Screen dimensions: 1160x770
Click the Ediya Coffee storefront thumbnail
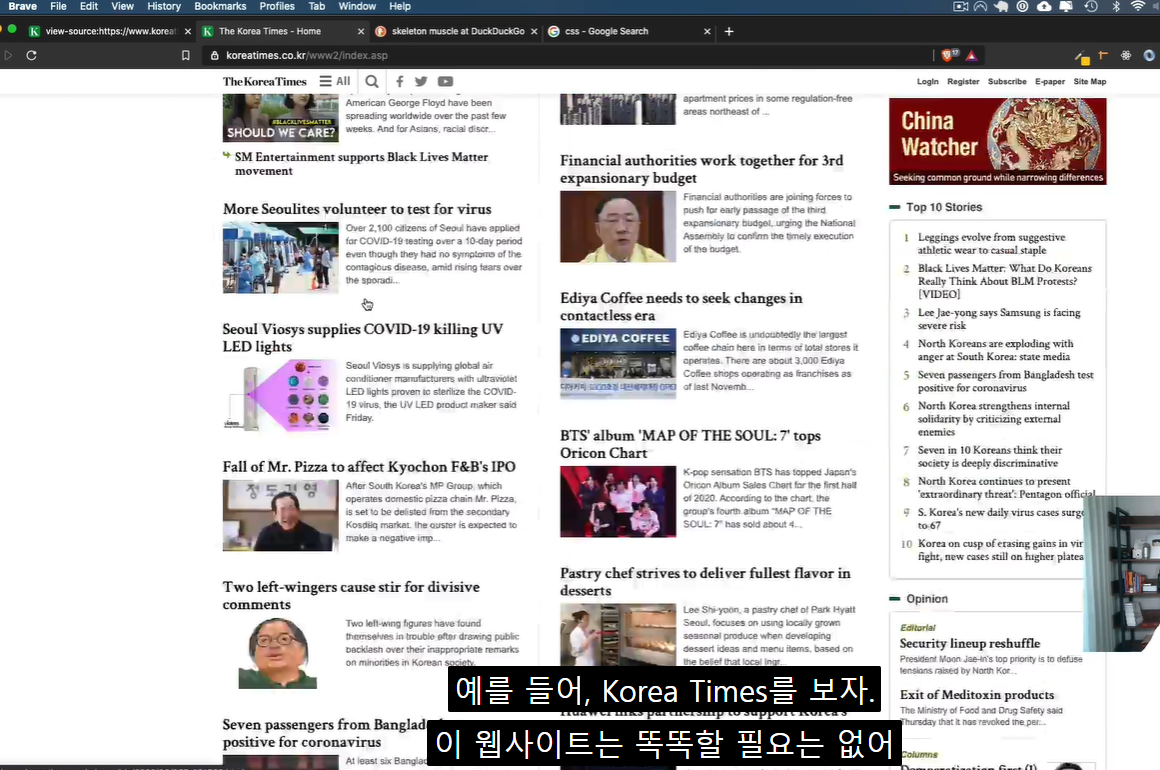[618, 363]
